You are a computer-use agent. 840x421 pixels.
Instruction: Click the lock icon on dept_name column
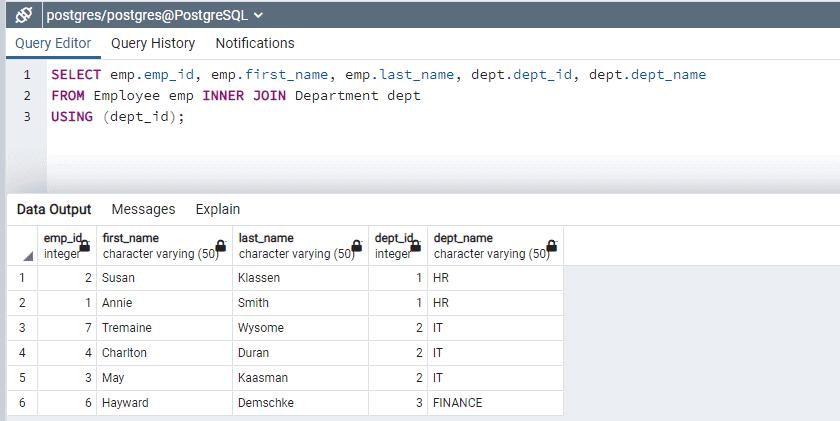(551, 246)
